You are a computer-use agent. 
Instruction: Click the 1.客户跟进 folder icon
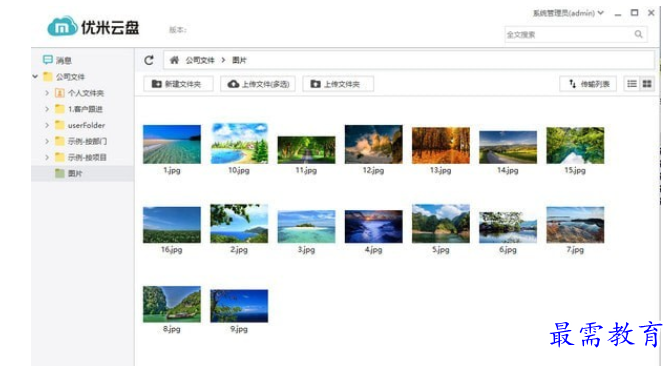pyautogui.click(x=60, y=109)
